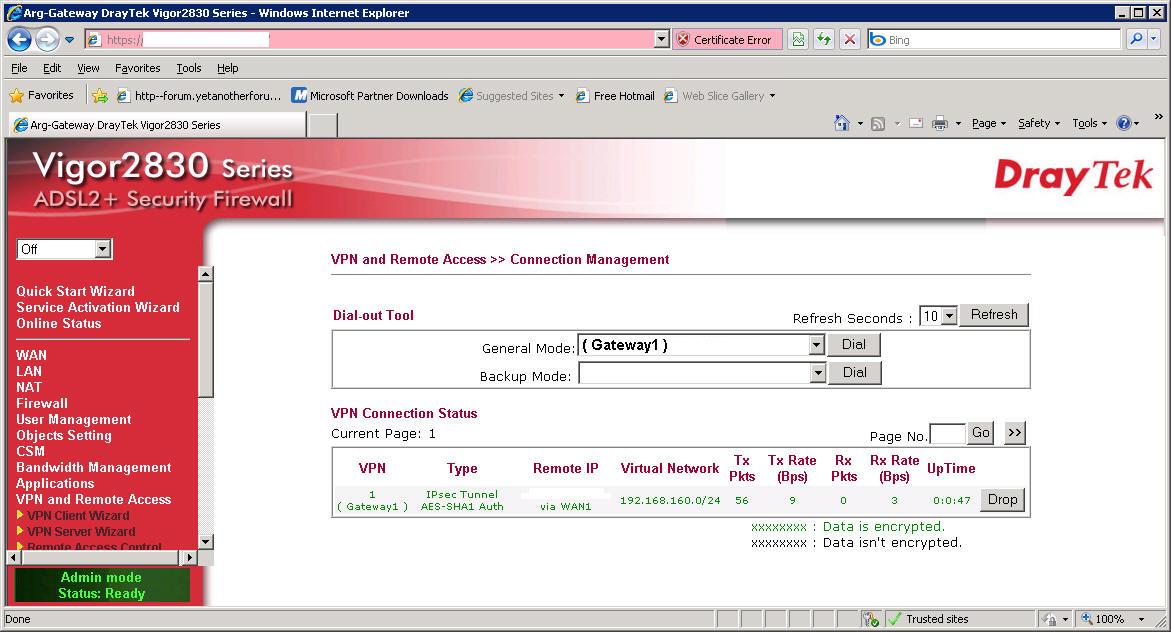Open http--forum.yetanotherforu... favorite link
This screenshot has width=1171, height=632.
(199, 96)
